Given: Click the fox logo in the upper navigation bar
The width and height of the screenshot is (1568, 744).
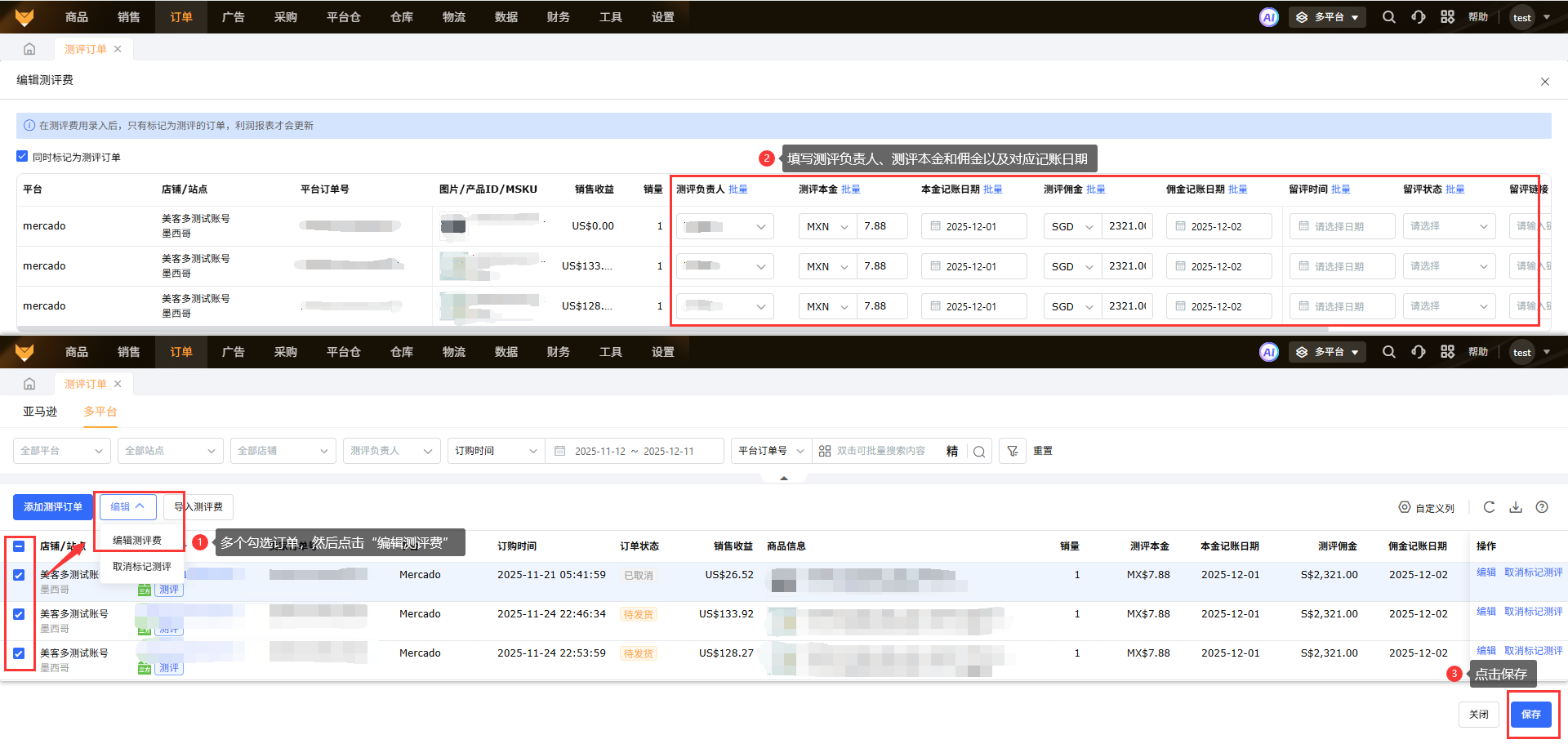Looking at the screenshot, I should pos(24,17).
